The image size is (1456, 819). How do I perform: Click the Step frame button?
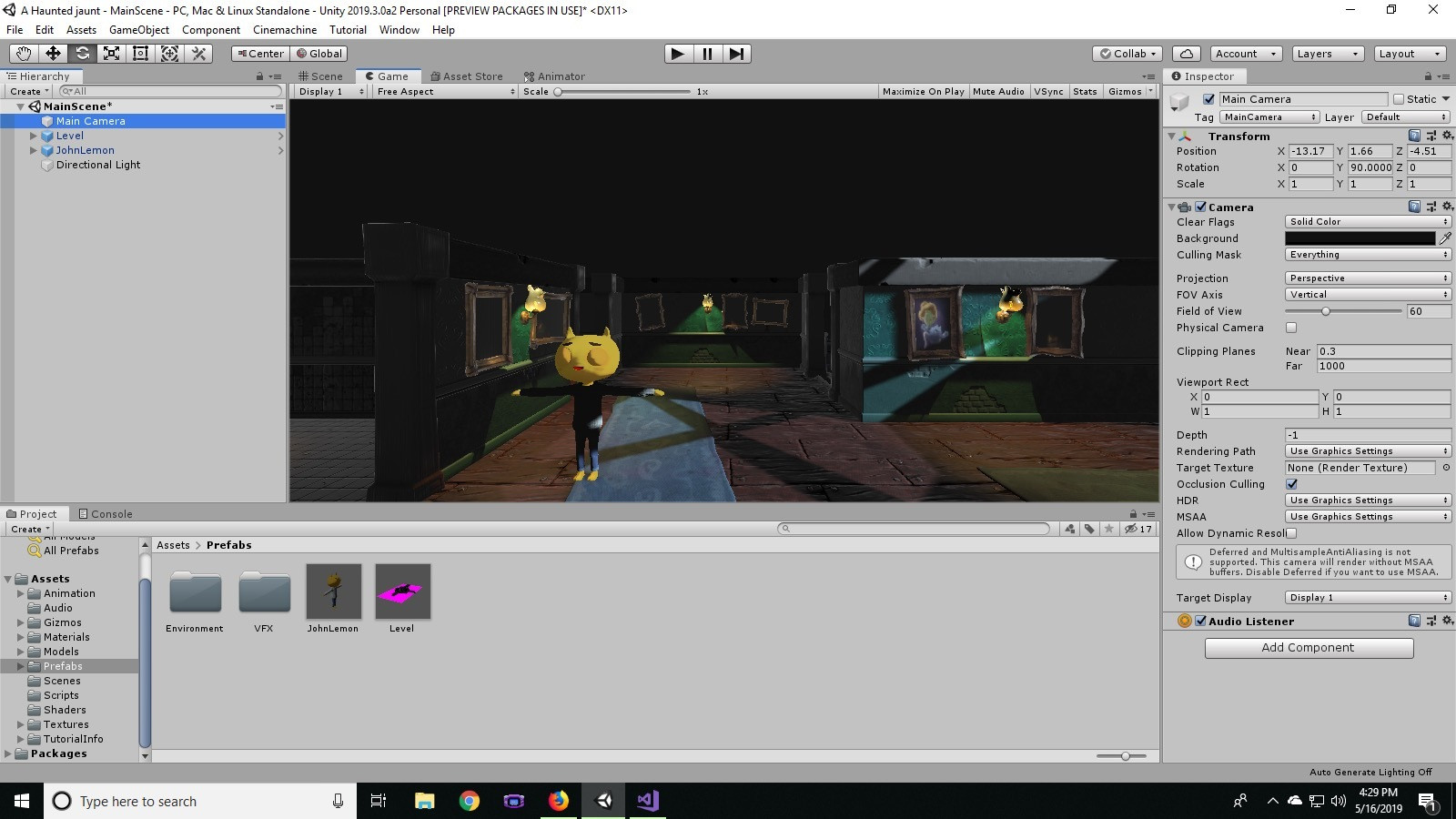[736, 54]
